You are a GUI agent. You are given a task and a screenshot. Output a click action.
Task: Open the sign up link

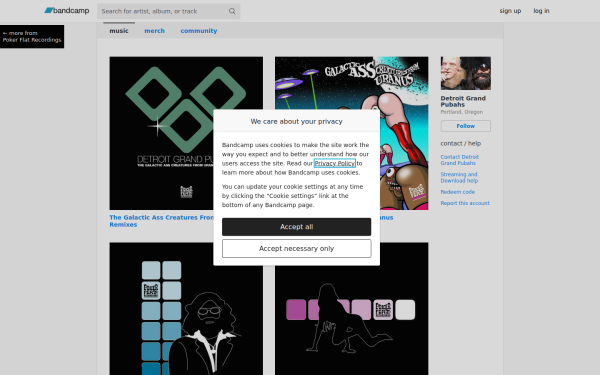point(510,11)
